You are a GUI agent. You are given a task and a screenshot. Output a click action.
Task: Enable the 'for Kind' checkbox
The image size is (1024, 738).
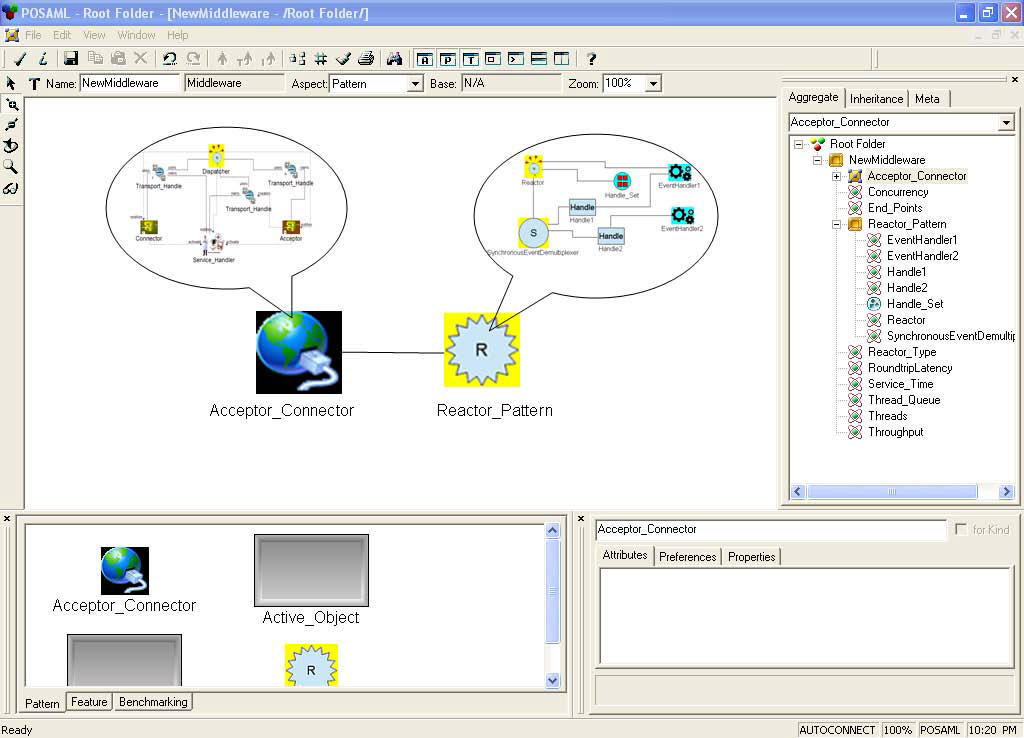[961, 530]
